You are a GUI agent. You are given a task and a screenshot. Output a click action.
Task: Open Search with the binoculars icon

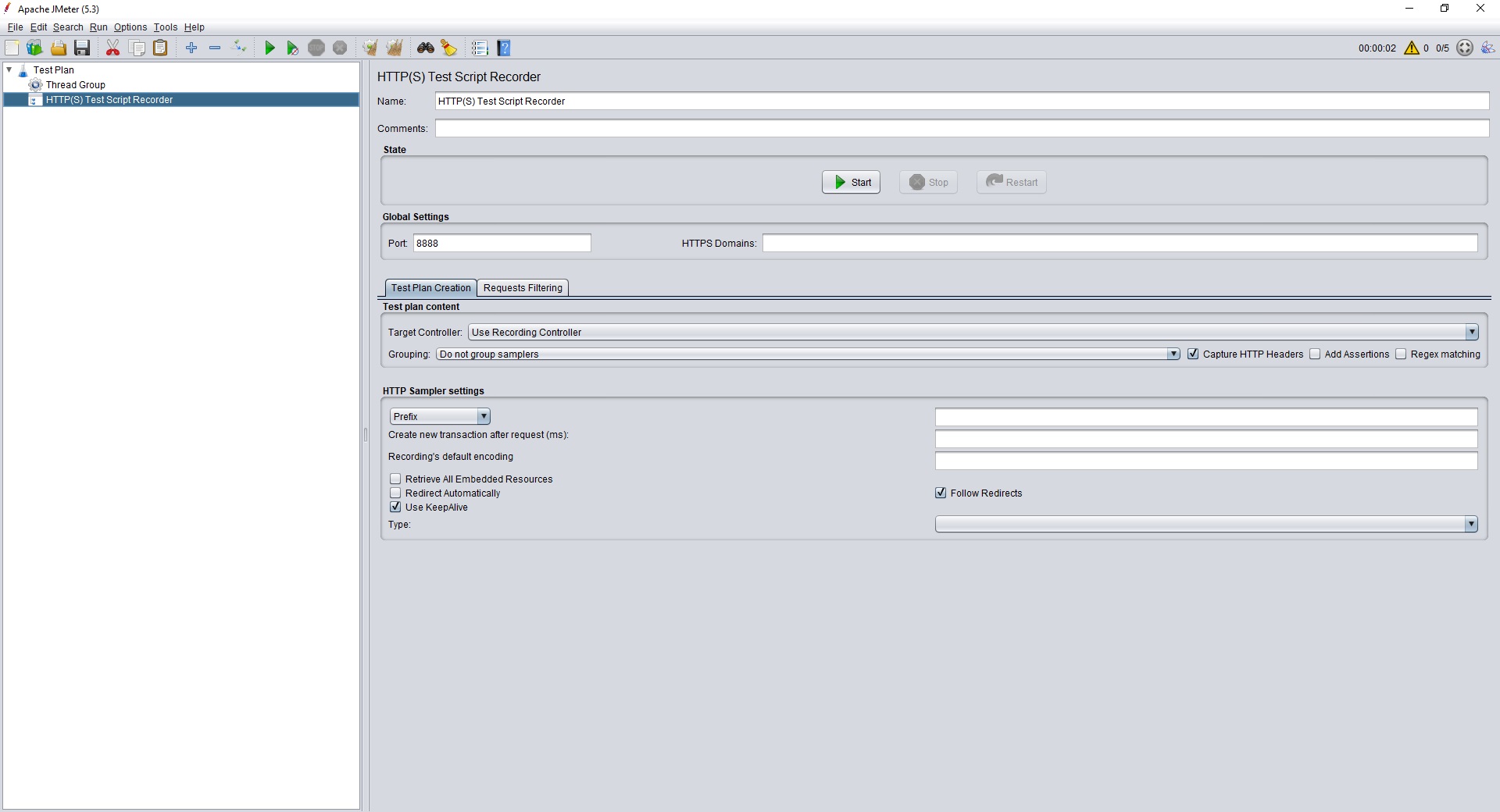click(x=426, y=48)
